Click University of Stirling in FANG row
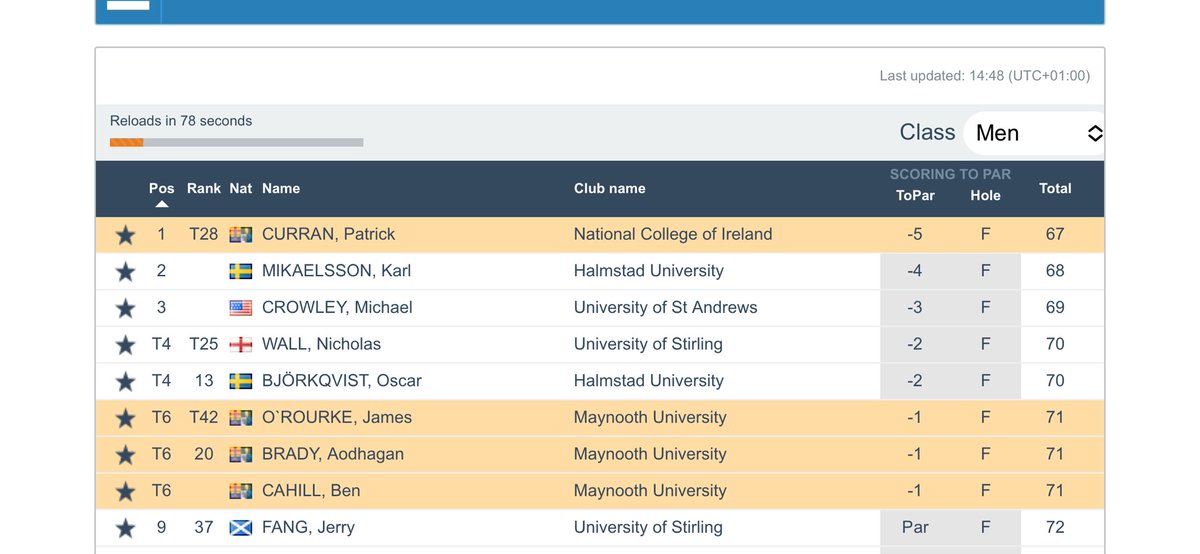 [648, 527]
